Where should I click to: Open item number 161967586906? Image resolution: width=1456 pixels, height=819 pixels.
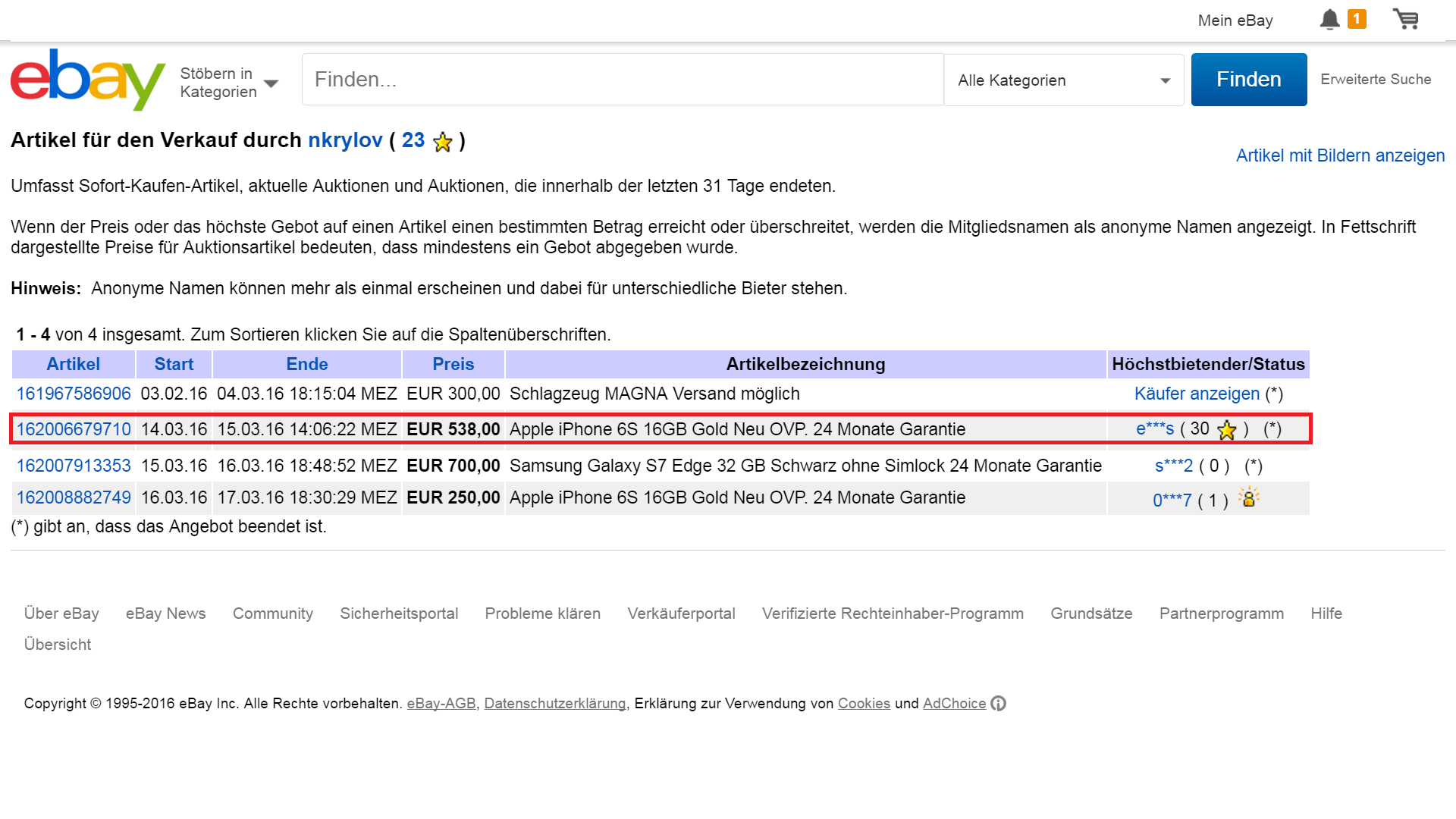74,394
